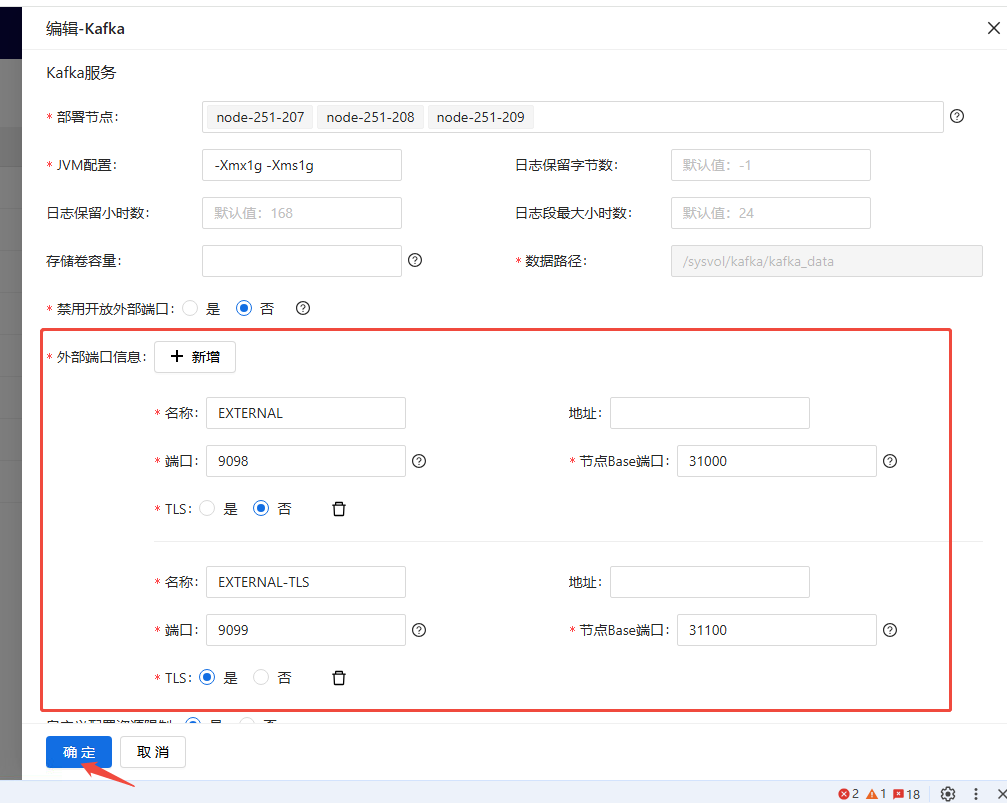Image resolution: width=1007 pixels, height=803 pixels.
Task: Click help icon next to 存储卷容量 input
Action: [415, 260]
